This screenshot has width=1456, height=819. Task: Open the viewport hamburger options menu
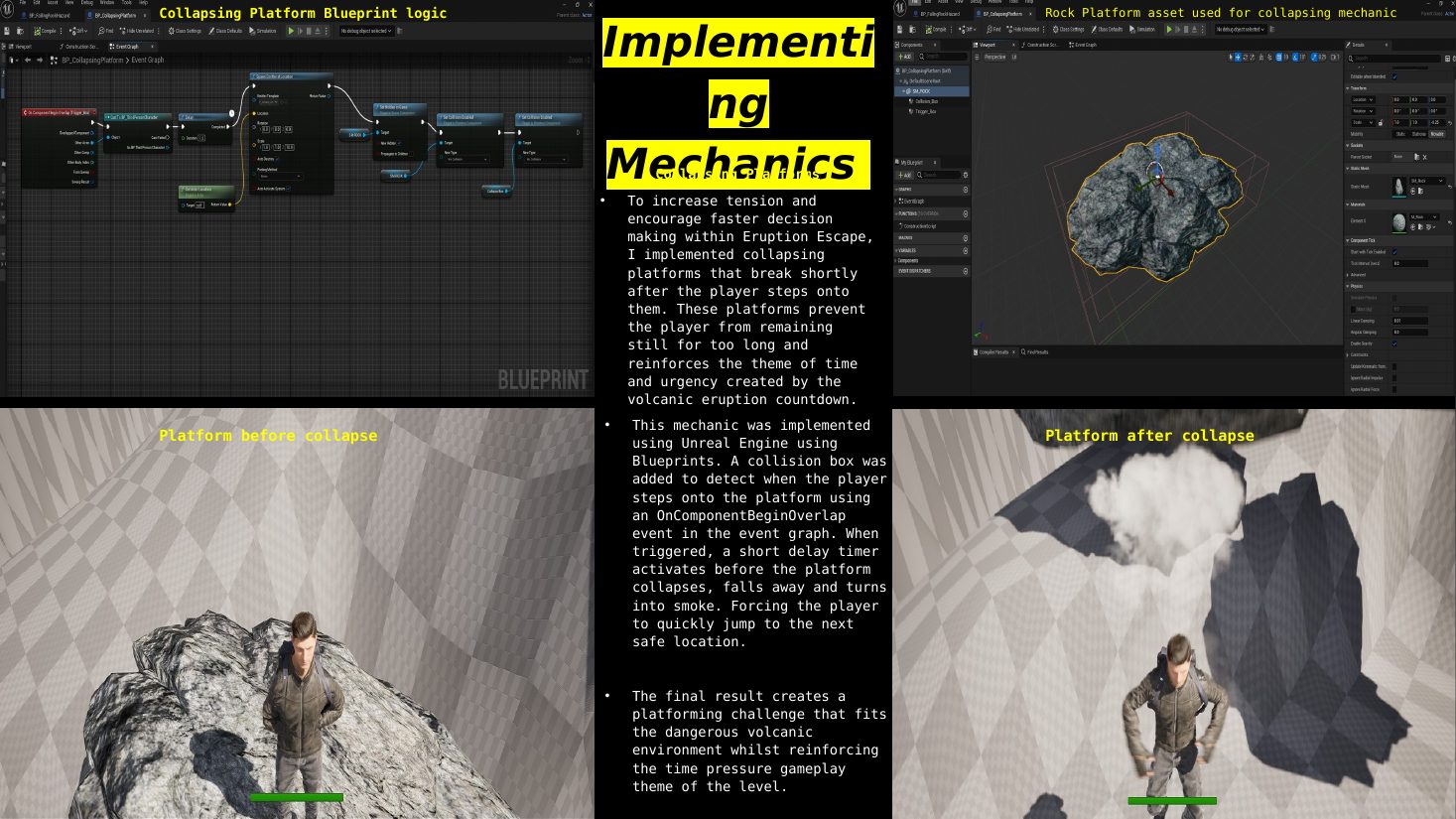point(978,57)
